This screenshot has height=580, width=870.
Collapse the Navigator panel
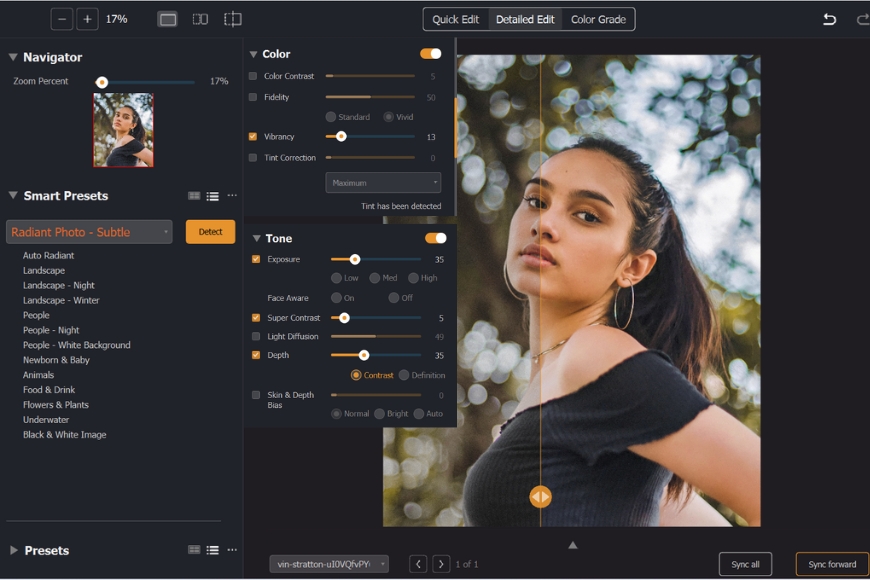click(13, 57)
